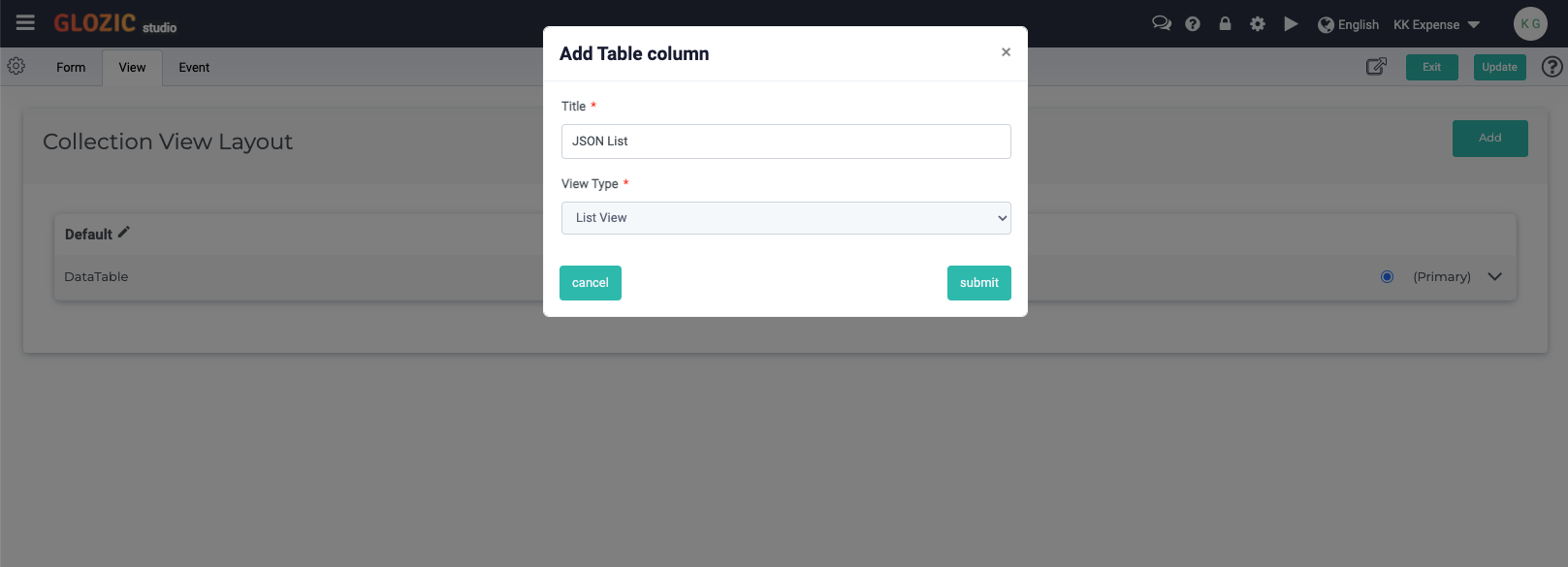Image resolution: width=1568 pixels, height=567 pixels.
Task: Switch to the Form tab
Action: point(71,68)
